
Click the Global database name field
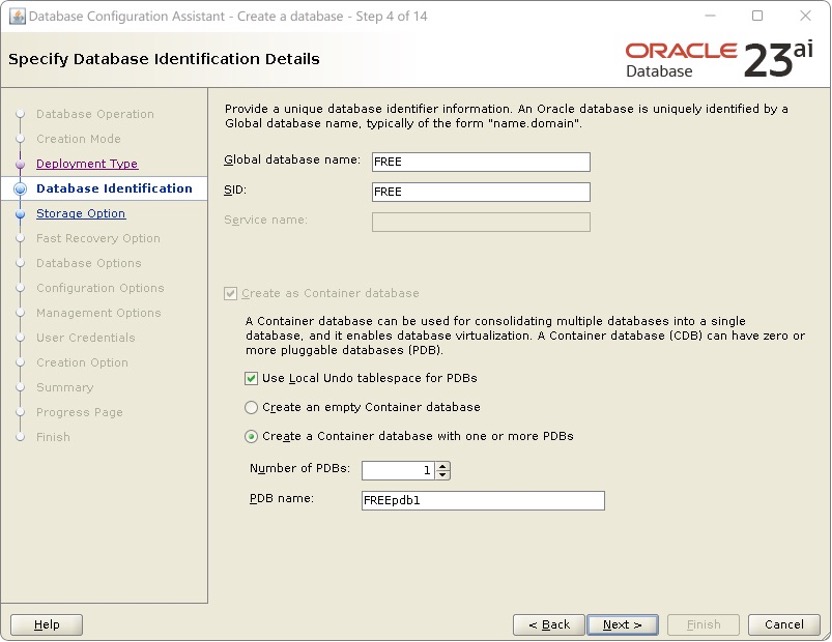point(480,161)
